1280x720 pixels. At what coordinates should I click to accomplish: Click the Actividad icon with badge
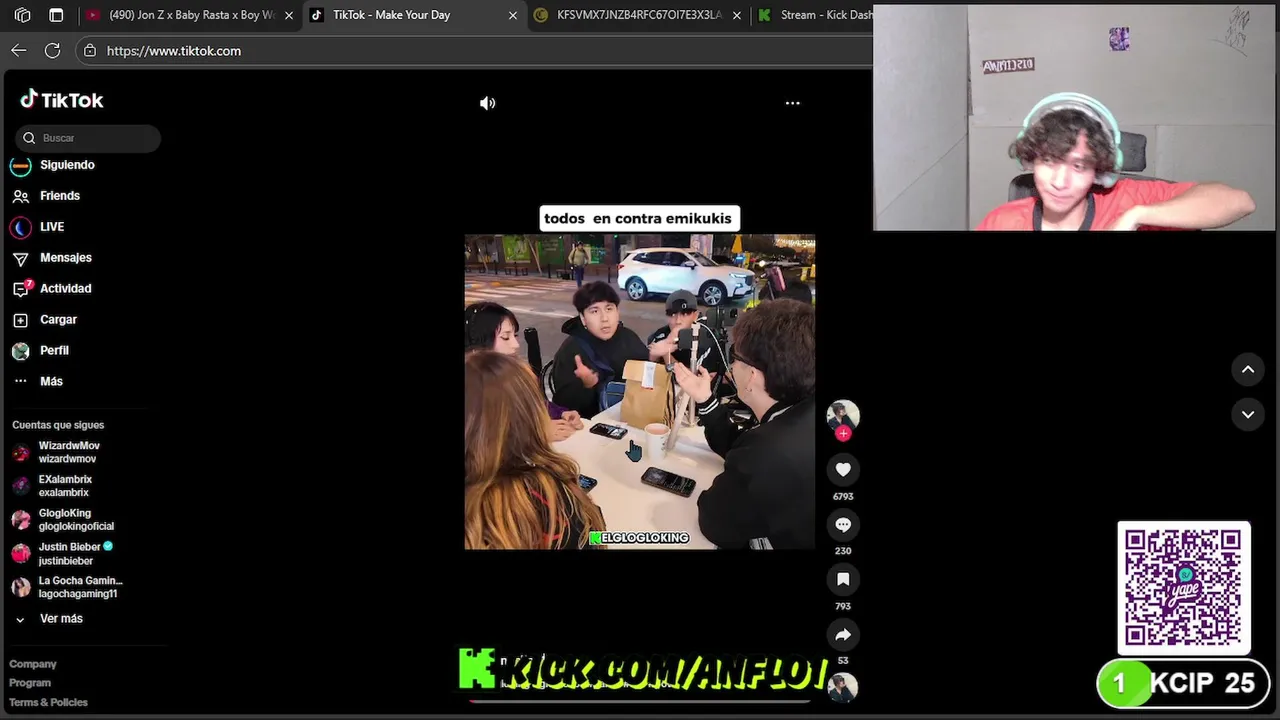21,289
